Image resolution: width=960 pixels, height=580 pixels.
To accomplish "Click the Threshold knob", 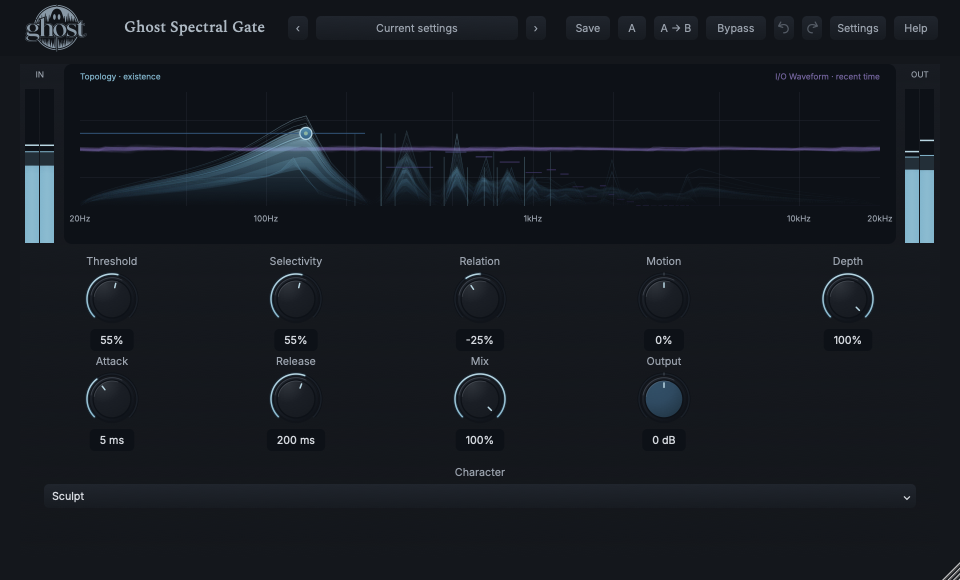I will point(111,299).
